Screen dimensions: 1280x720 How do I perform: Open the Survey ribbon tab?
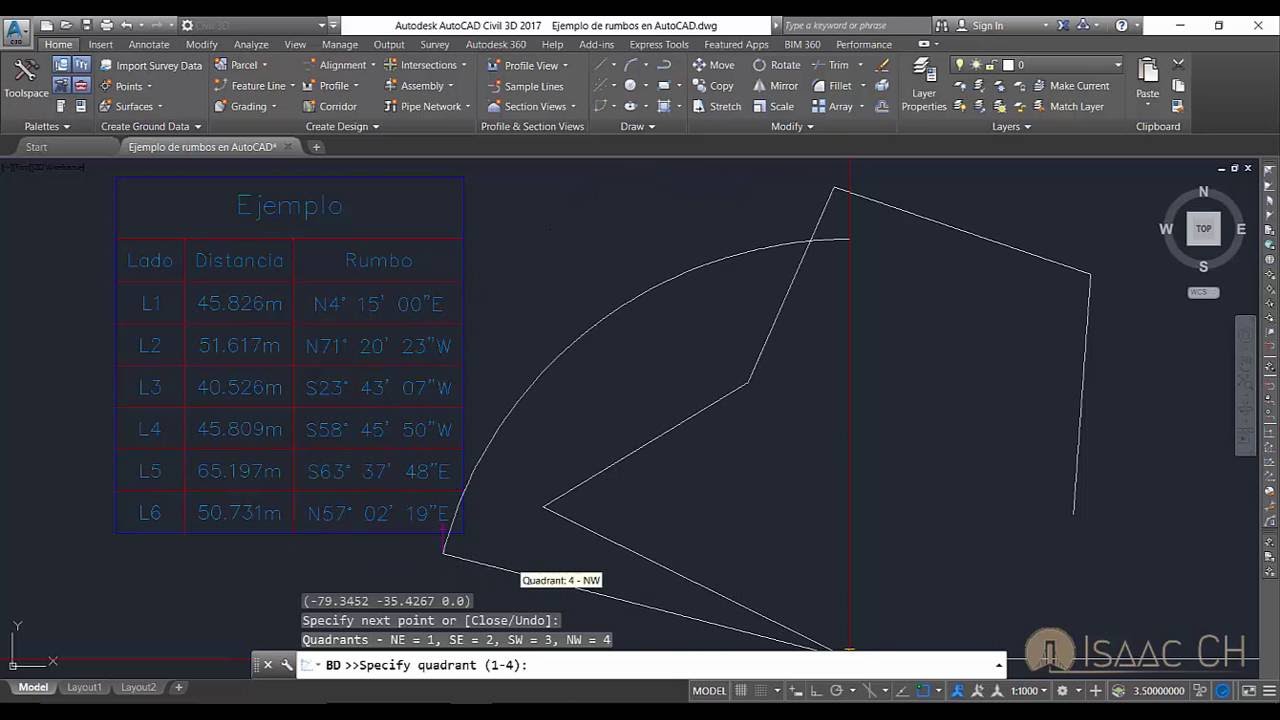pyautogui.click(x=434, y=44)
